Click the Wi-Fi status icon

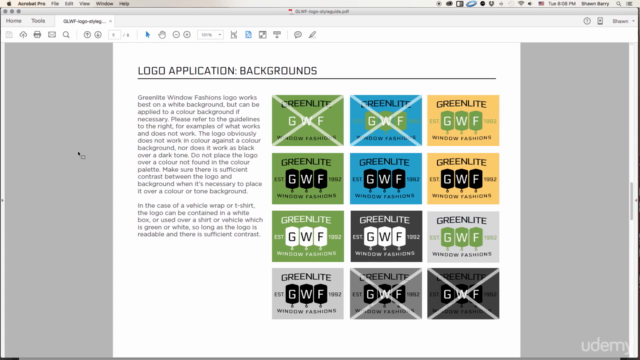(521, 4)
